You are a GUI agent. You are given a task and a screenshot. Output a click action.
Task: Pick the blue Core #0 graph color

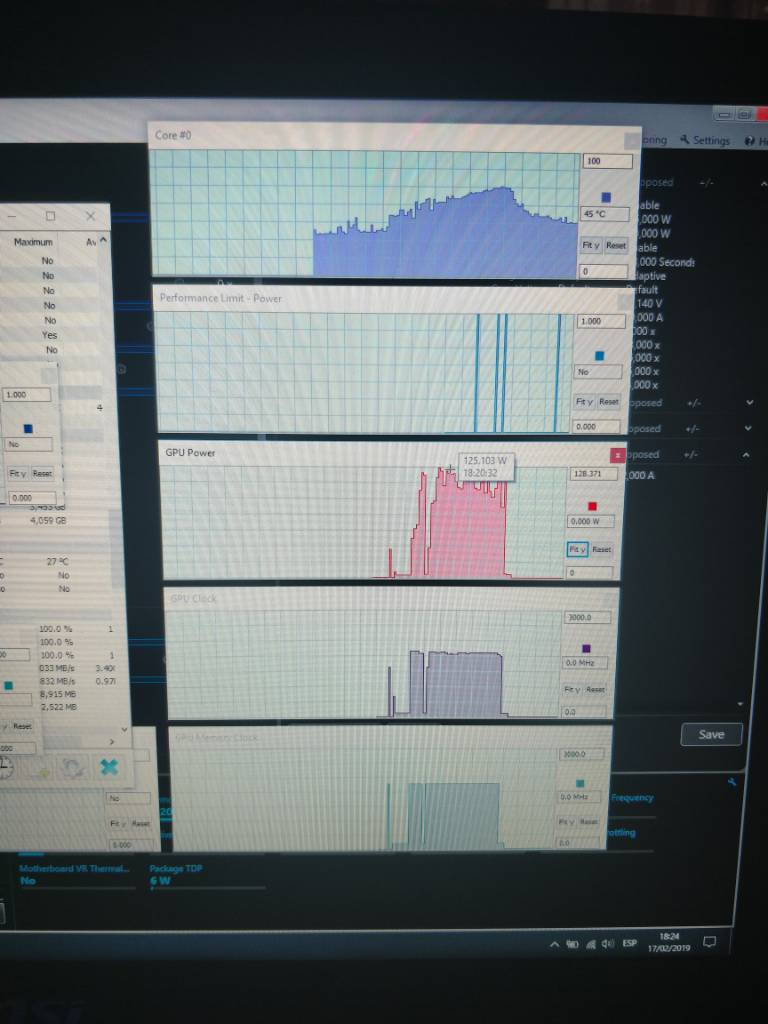click(606, 197)
